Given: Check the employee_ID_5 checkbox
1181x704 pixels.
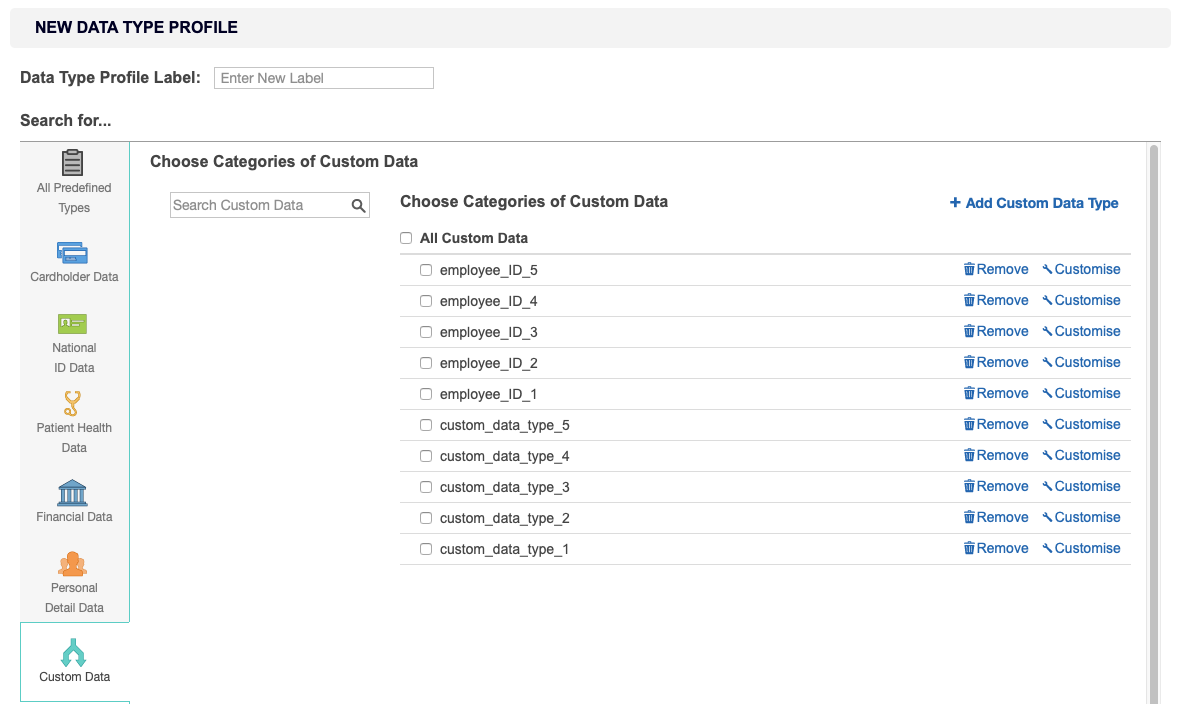Looking at the screenshot, I should coord(425,270).
